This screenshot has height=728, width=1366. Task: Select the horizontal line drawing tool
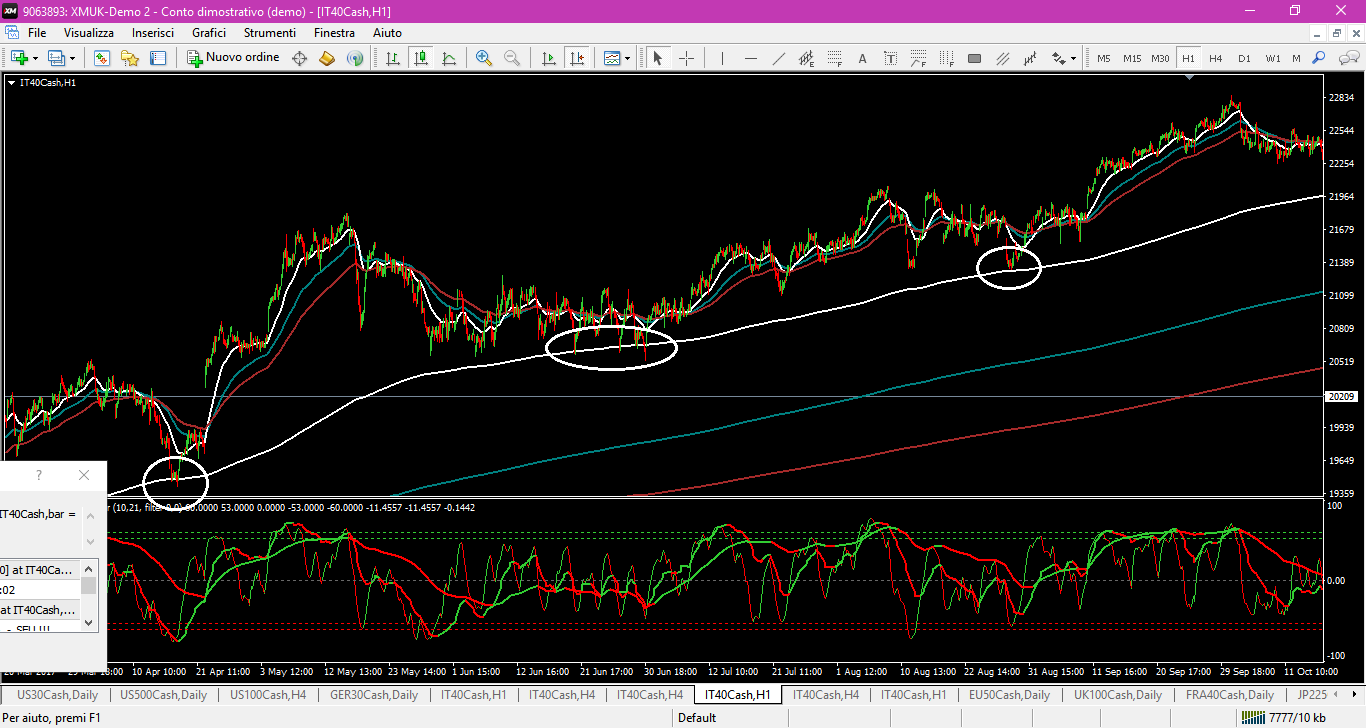[751, 58]
